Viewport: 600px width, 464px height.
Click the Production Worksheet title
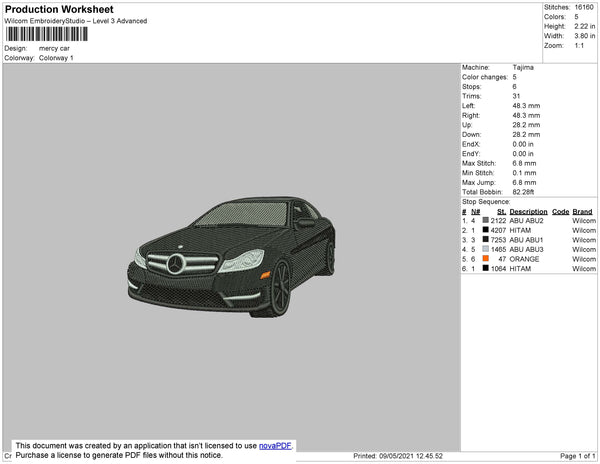59,9
